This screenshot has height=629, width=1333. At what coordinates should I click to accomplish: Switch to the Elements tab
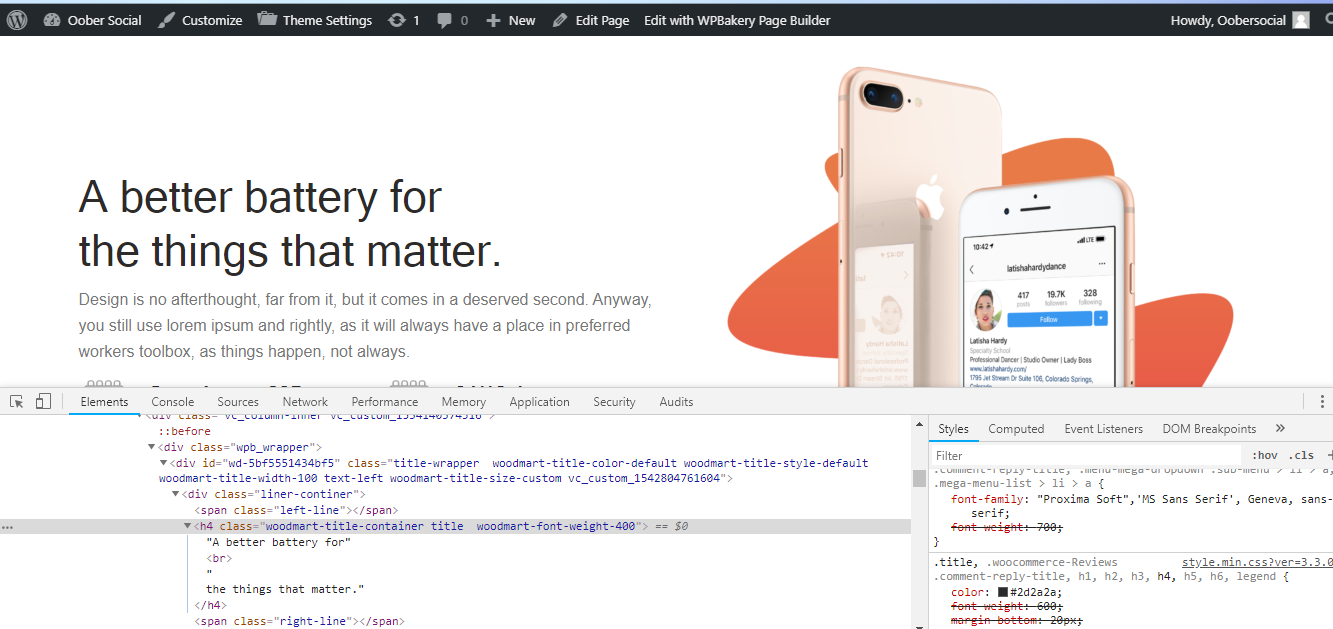pos(104,402)
